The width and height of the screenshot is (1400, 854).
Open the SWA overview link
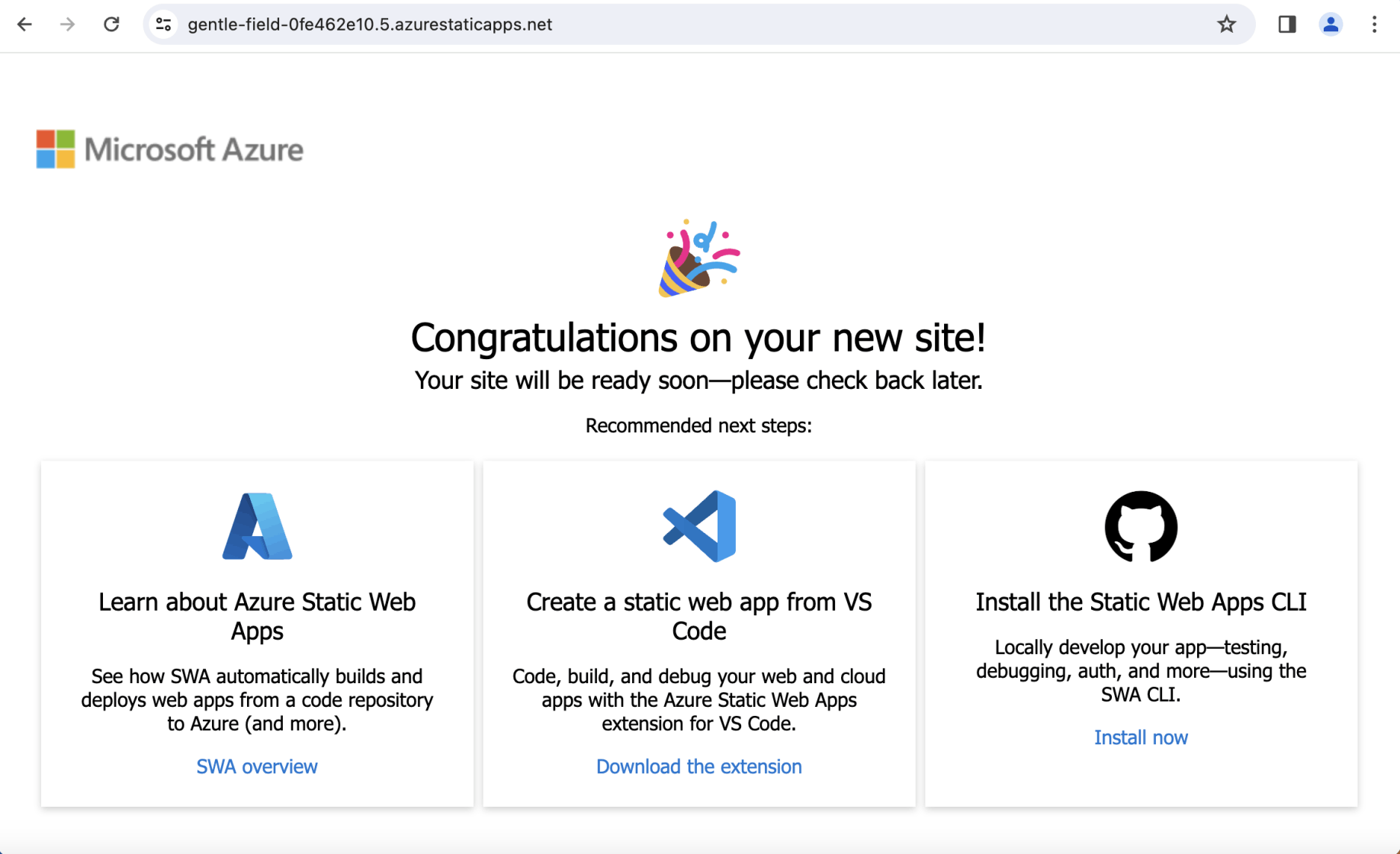(x=257, y=766)
